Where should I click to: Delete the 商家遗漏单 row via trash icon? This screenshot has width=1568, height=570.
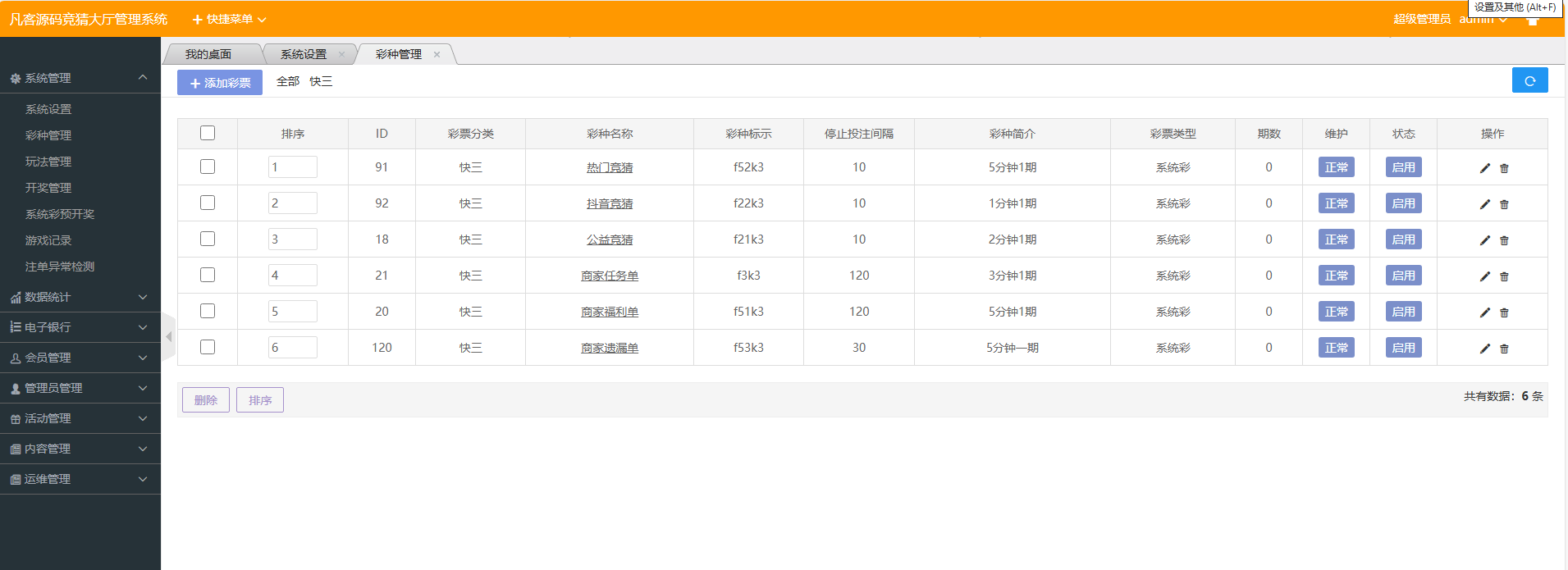[1504, 349]
